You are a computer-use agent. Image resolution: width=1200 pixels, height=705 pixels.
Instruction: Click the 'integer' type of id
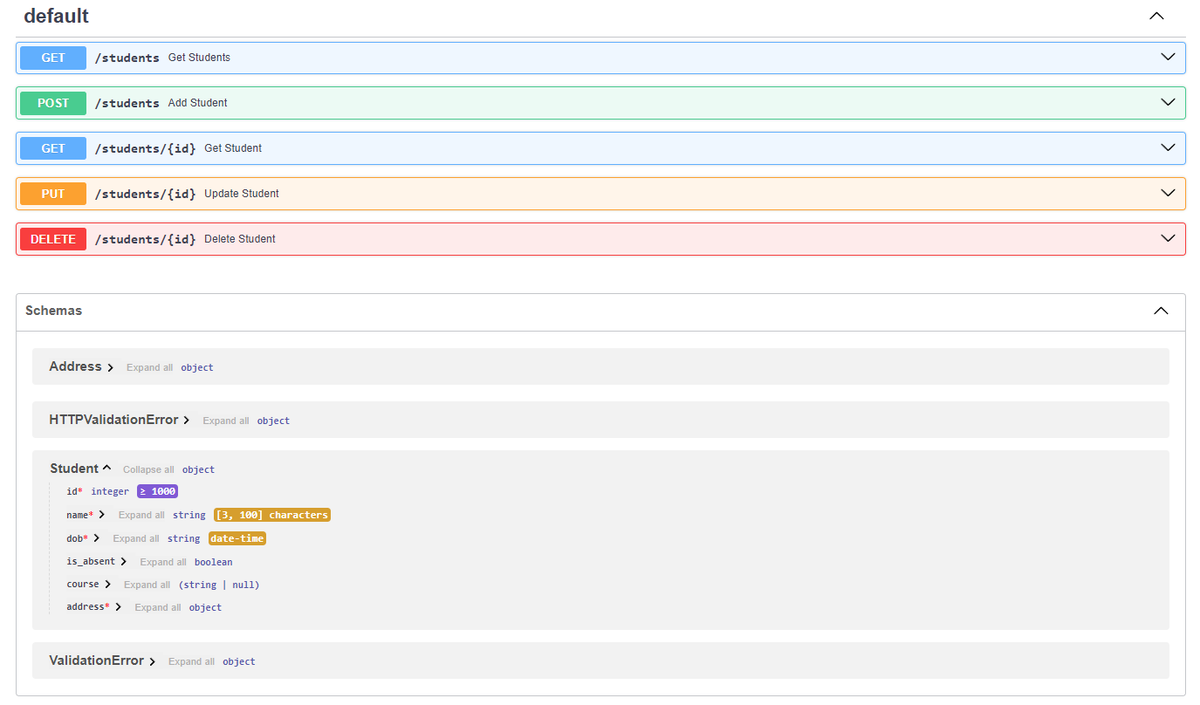(110, 492)
